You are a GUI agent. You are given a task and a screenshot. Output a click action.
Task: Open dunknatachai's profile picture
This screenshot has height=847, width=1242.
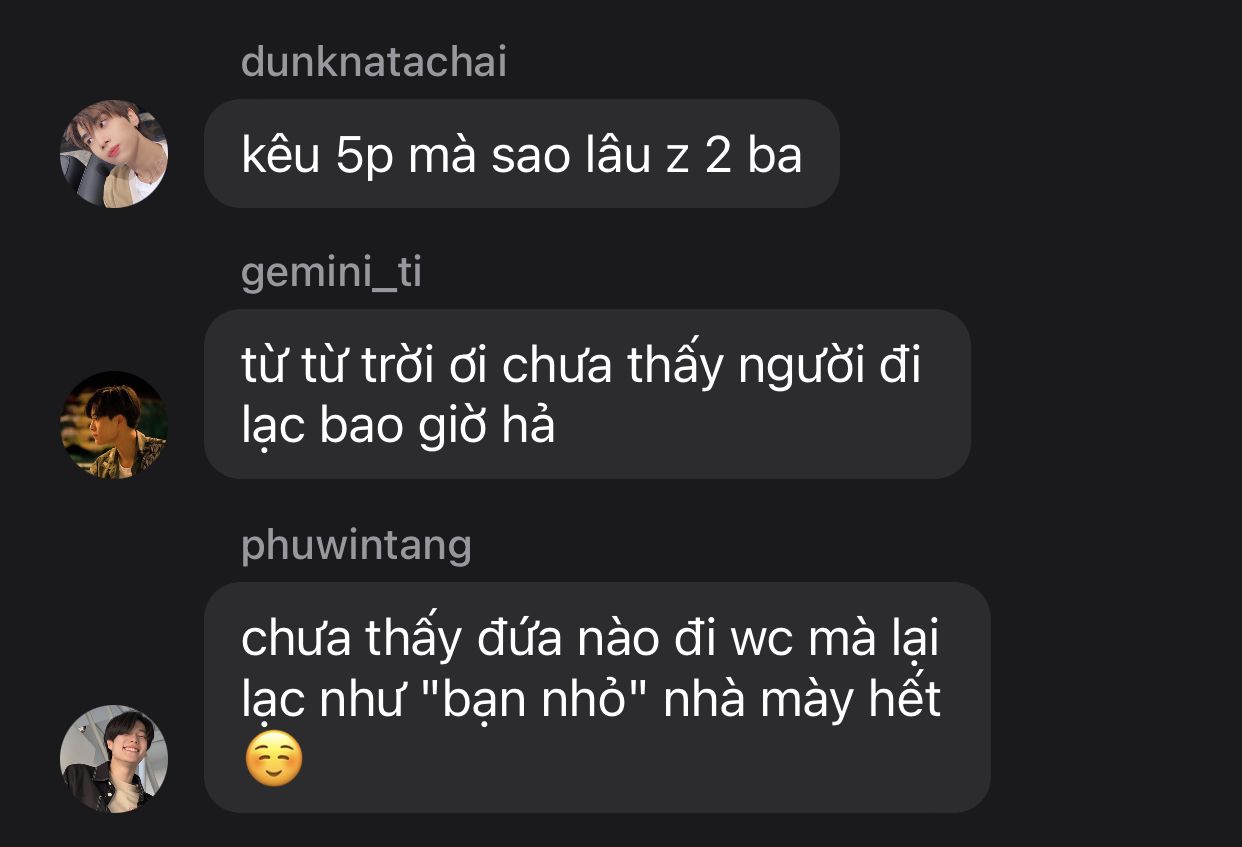click(114, 154)
